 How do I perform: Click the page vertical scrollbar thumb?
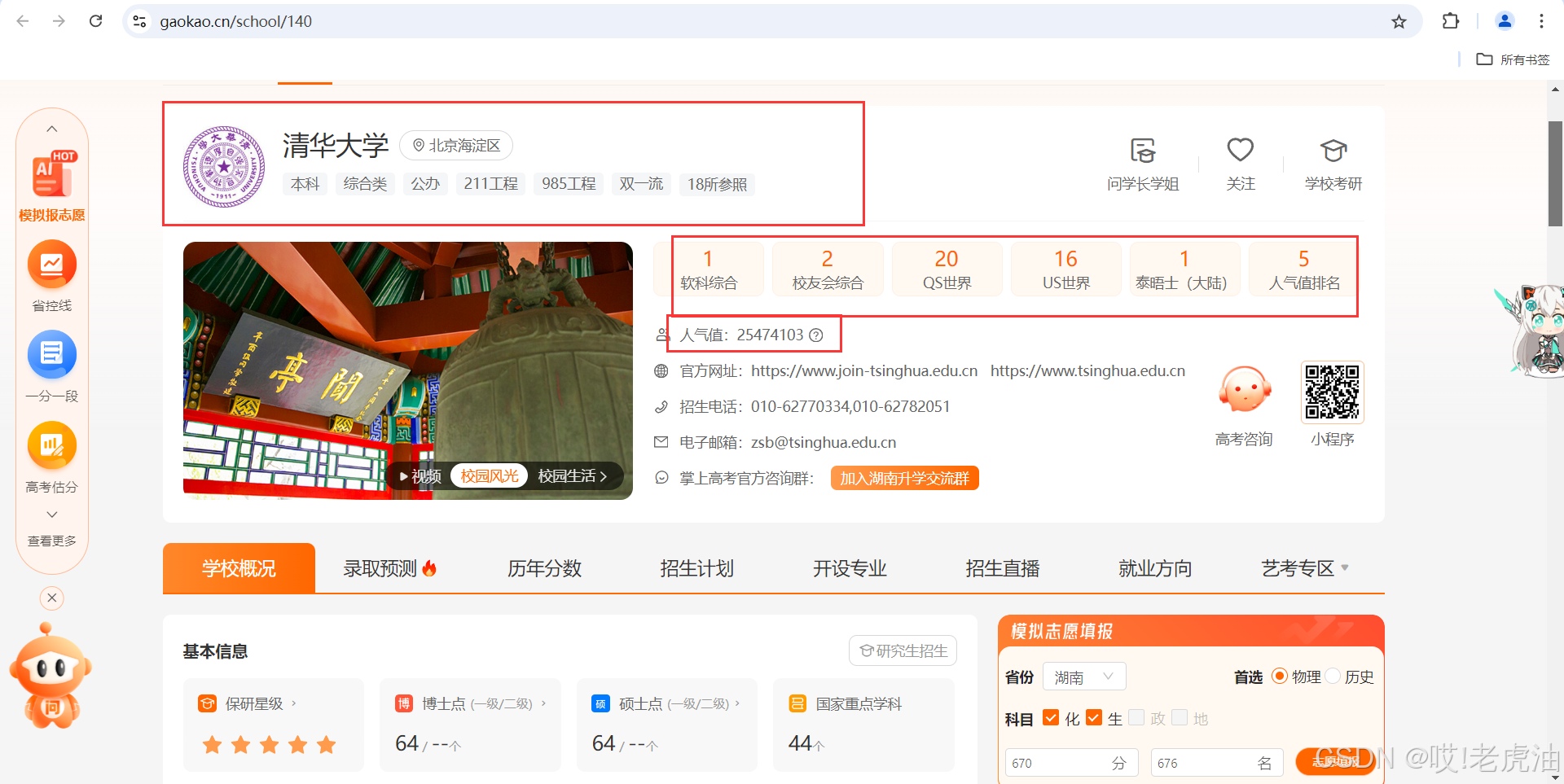tap(1555, 173)
